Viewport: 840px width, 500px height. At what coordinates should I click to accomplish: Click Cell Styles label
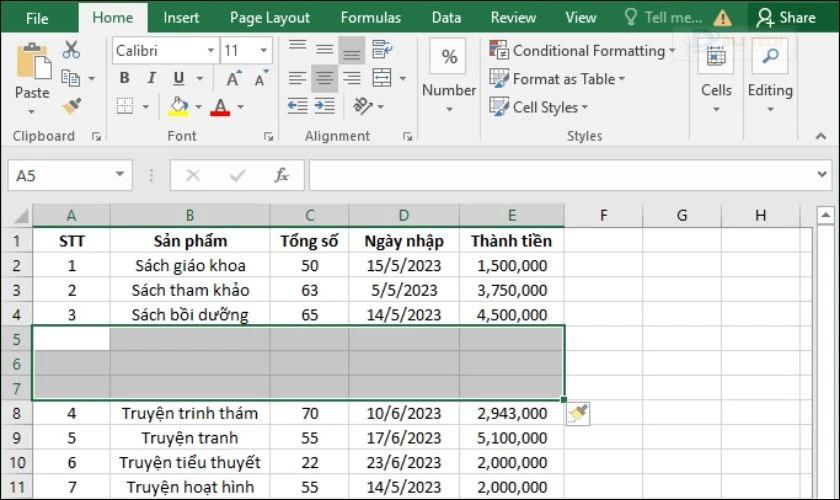pos(545,107)
